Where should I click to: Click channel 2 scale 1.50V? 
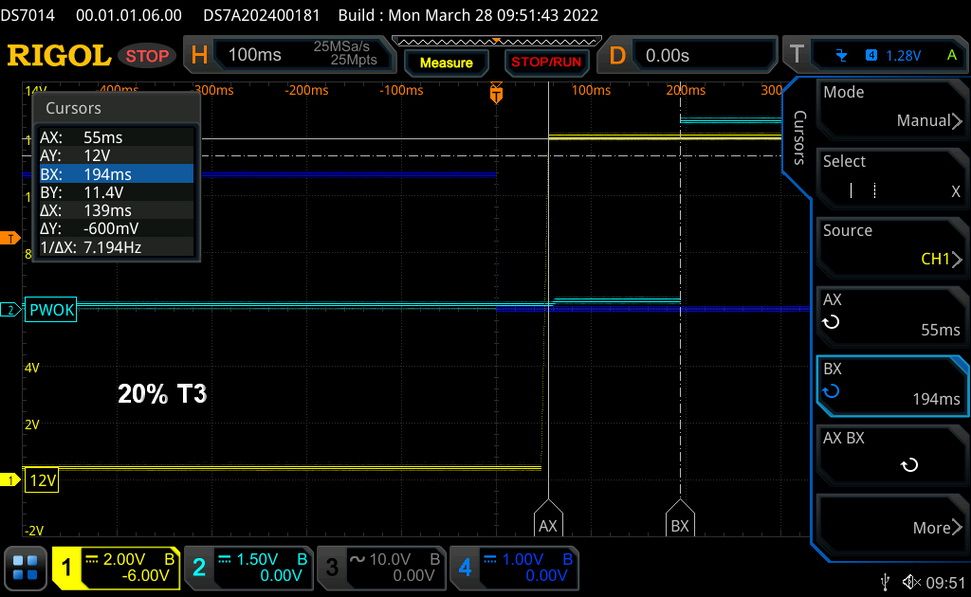[257, 559]
